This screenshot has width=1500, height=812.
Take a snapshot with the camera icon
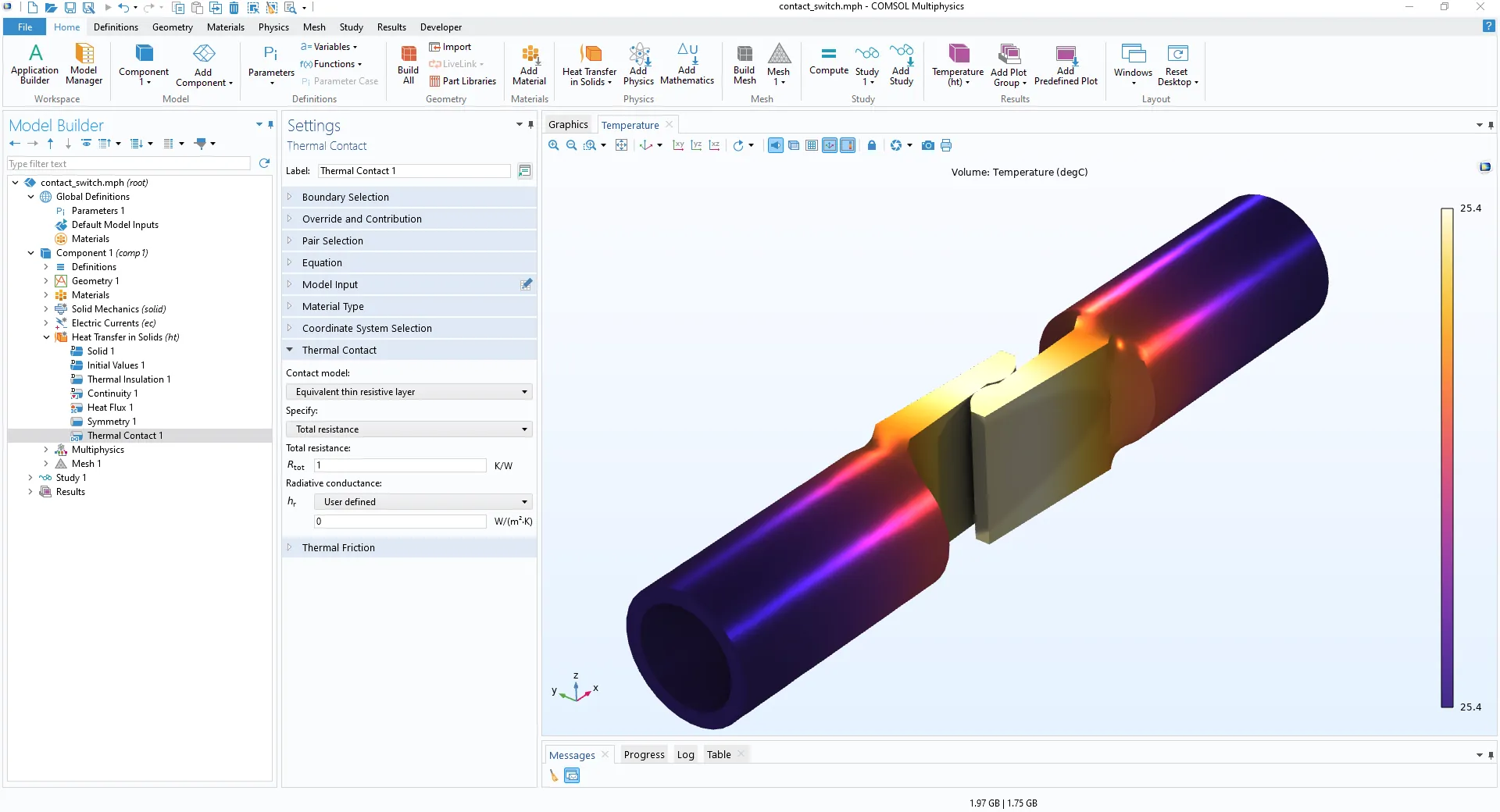pos(927,145)
